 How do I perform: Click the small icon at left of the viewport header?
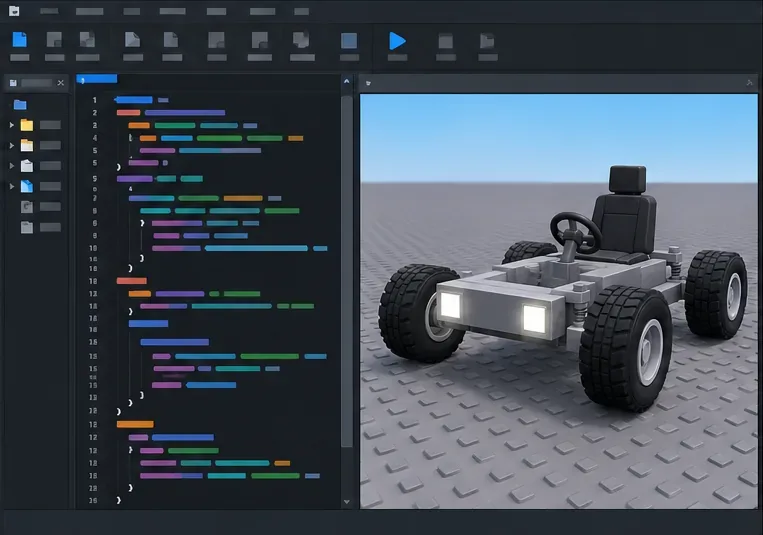click(x=368, y=83)
